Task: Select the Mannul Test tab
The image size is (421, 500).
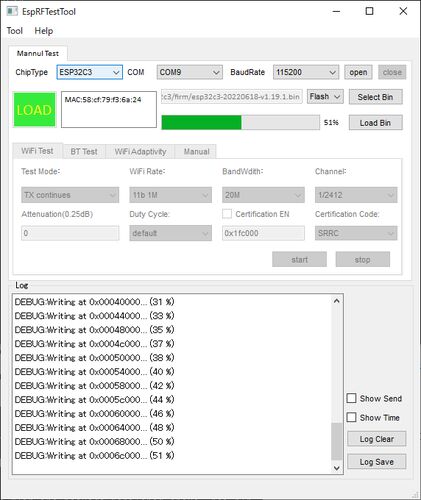Action: point(38,54)
